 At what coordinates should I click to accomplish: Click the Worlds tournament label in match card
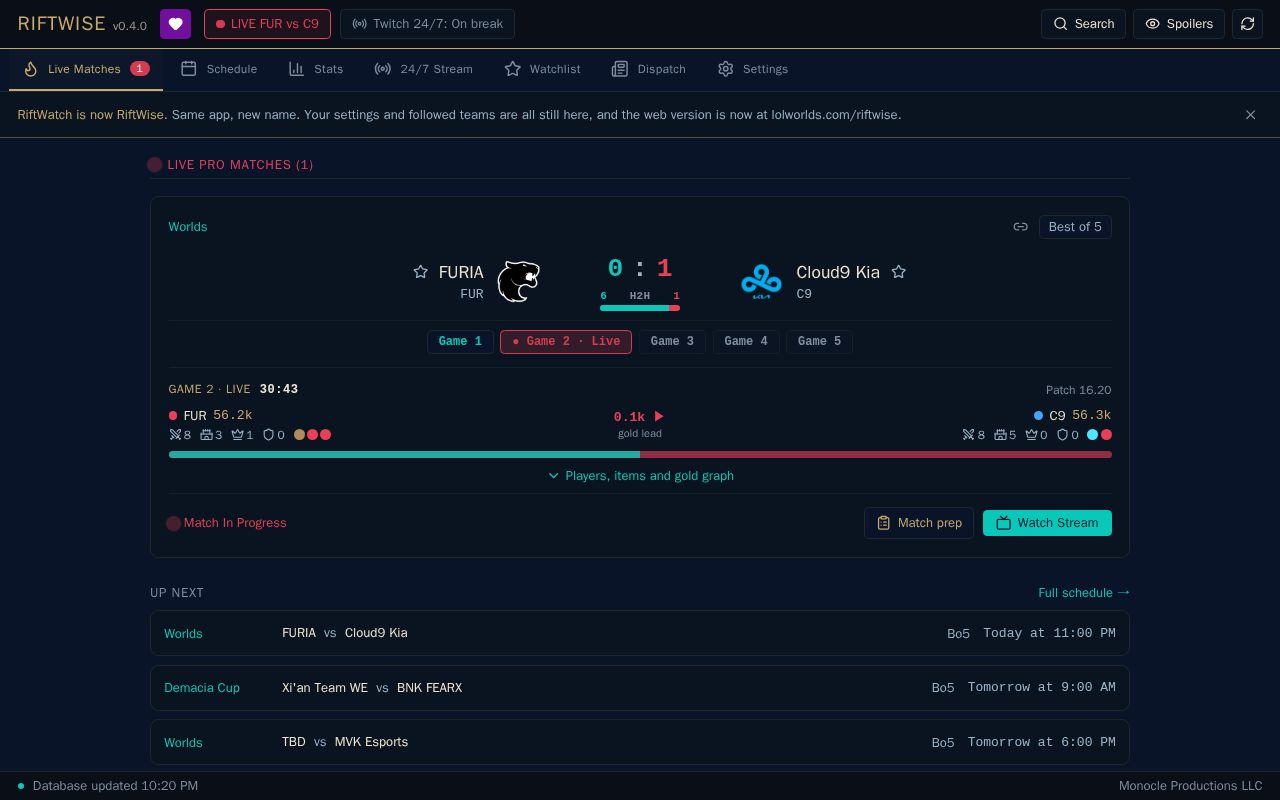coord(188,227)
